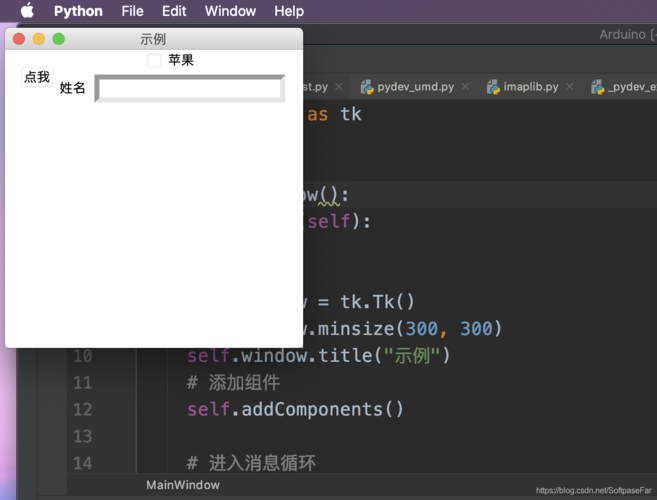
Task: Check the 苹果 checkbox
Action: [x=154, y=60]
